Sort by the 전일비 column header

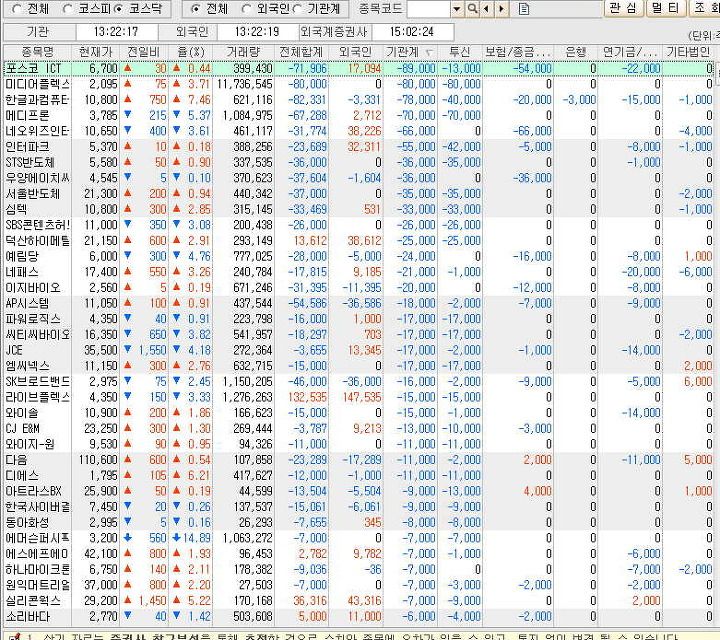coord(144,52)
